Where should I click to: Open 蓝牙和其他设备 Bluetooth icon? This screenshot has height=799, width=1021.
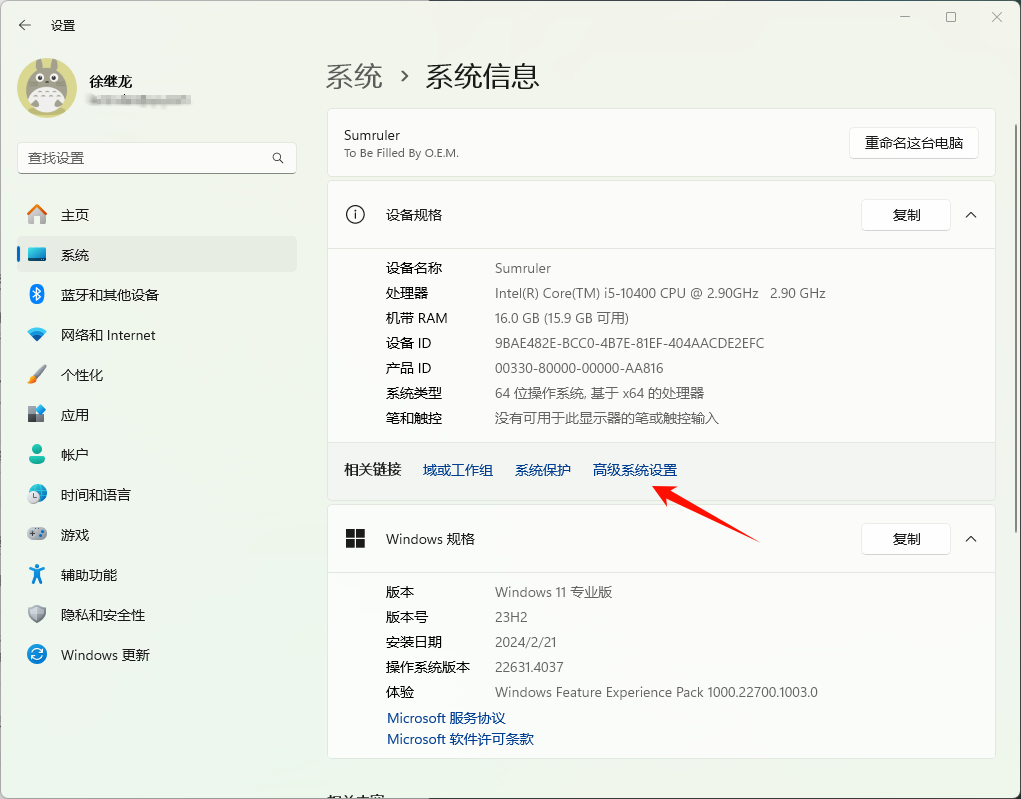[37, 294]
